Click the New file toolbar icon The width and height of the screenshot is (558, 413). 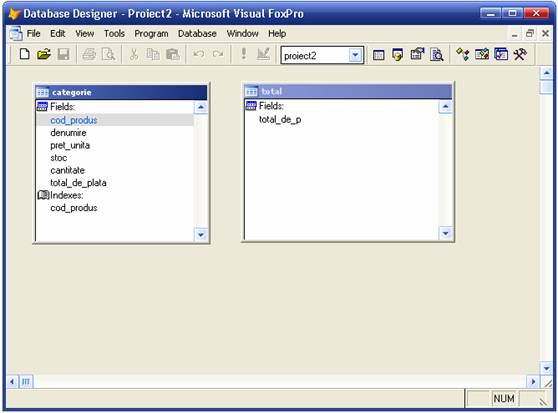tap(24, 55)
